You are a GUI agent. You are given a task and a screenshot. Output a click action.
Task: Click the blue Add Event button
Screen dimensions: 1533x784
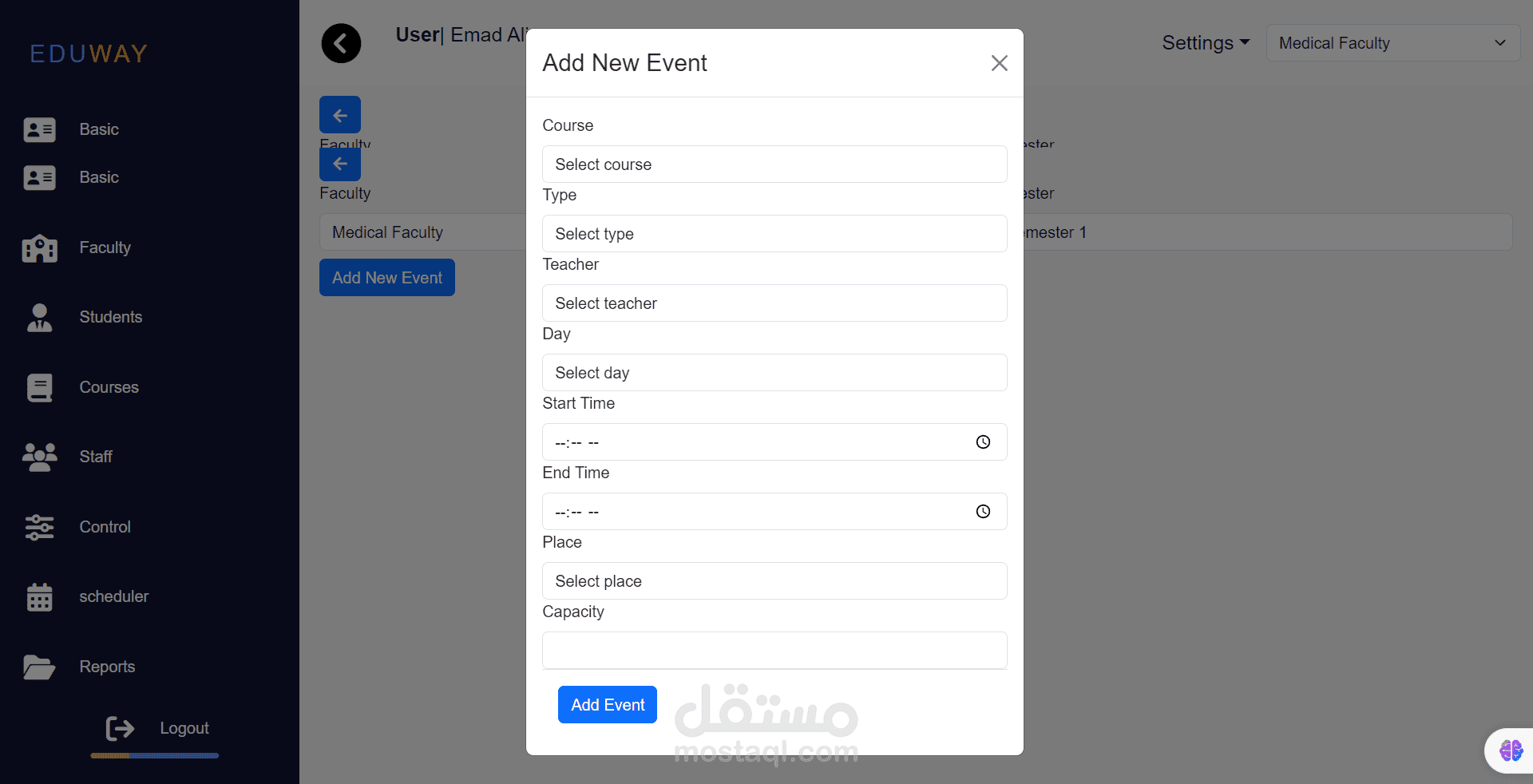608,705
